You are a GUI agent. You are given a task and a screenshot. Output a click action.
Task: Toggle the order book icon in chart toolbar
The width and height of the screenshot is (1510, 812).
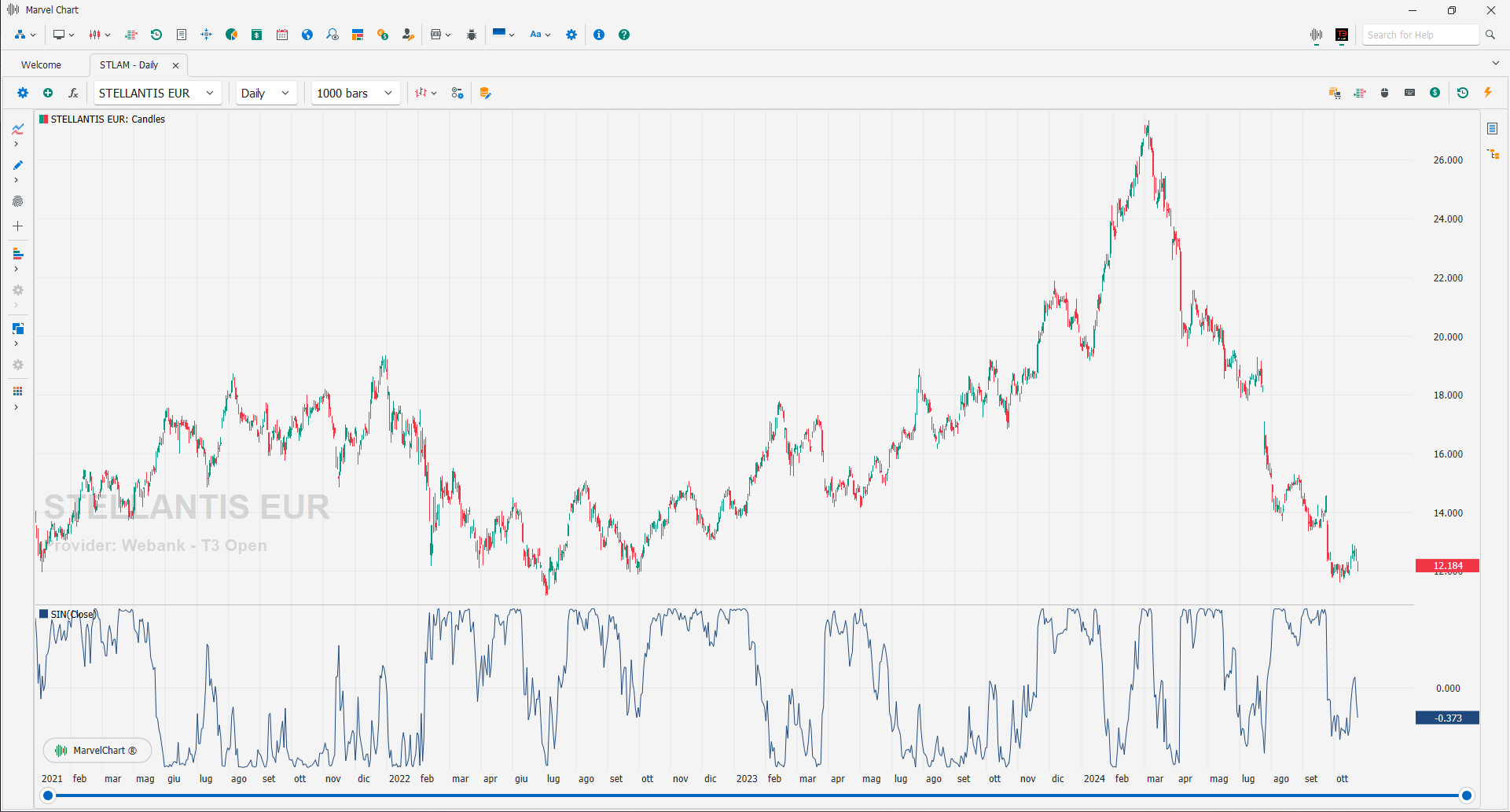[1360, 93]
